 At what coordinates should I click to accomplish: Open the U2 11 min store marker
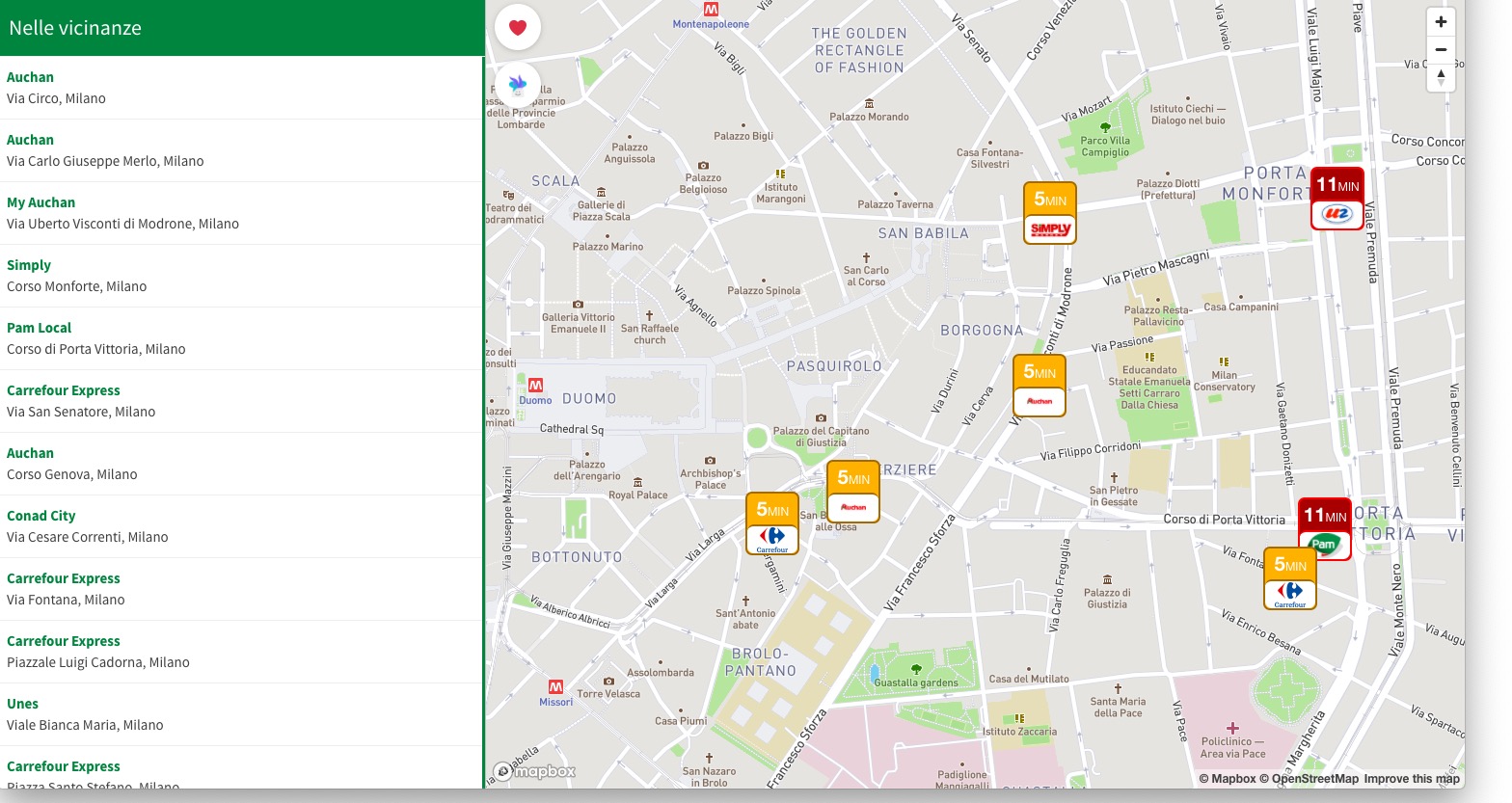1336,200
